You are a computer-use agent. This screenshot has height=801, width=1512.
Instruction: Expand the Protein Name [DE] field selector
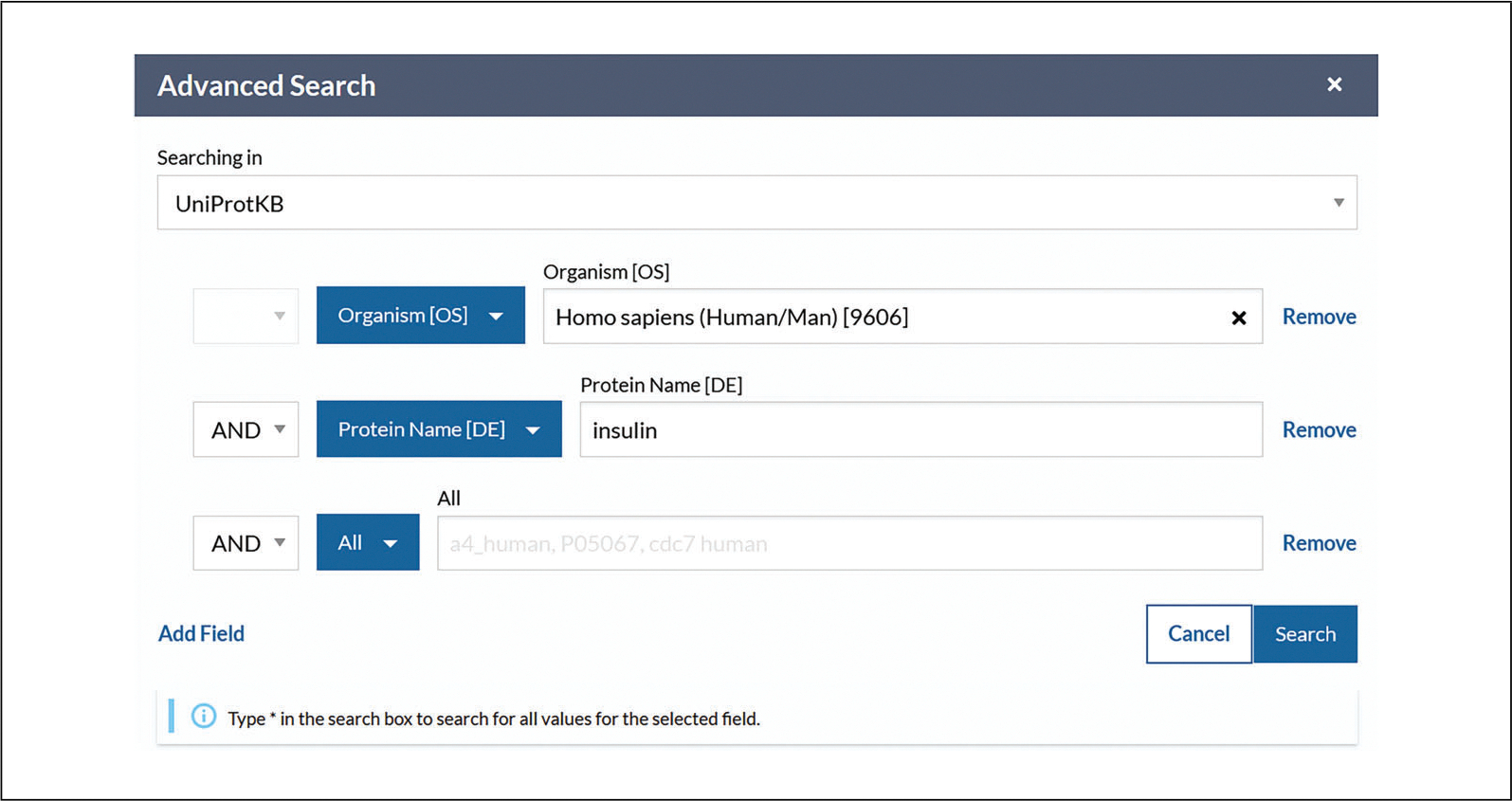(x=438, y=429)
